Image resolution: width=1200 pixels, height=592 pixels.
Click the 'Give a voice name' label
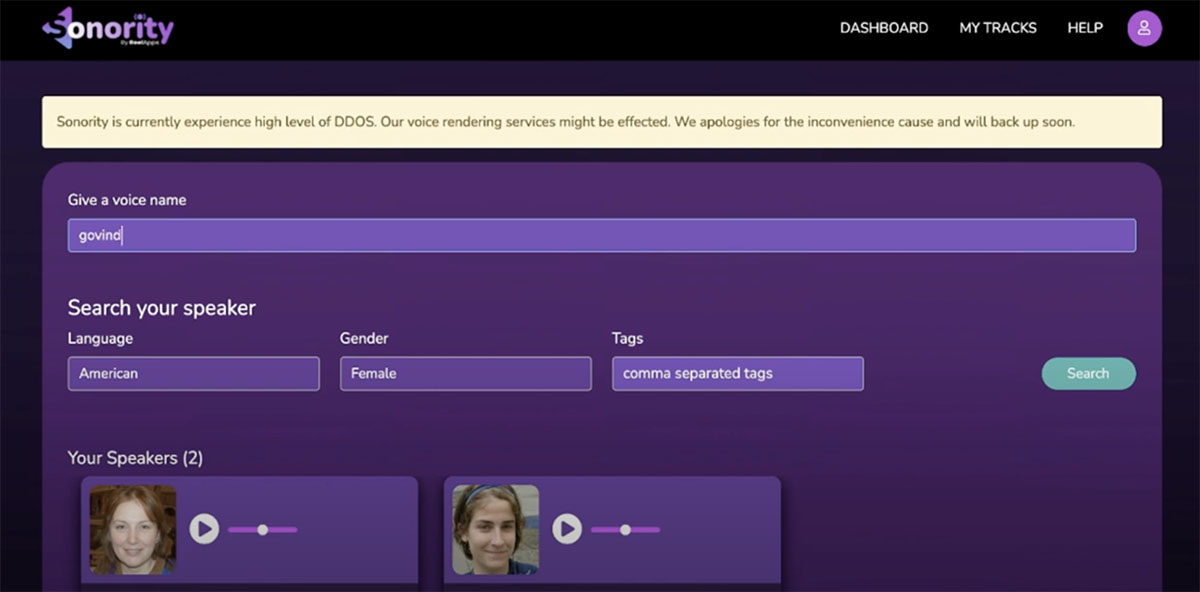click(x=127, y=200)
